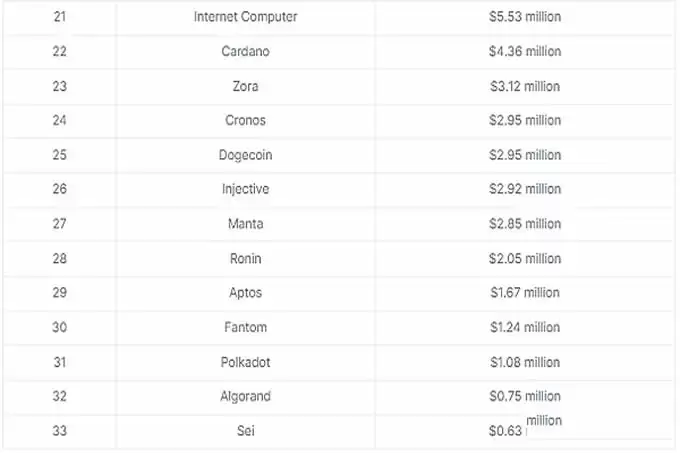Click the Dogecoin name cell
Screen dimensions: 680x453
(245, 155)
